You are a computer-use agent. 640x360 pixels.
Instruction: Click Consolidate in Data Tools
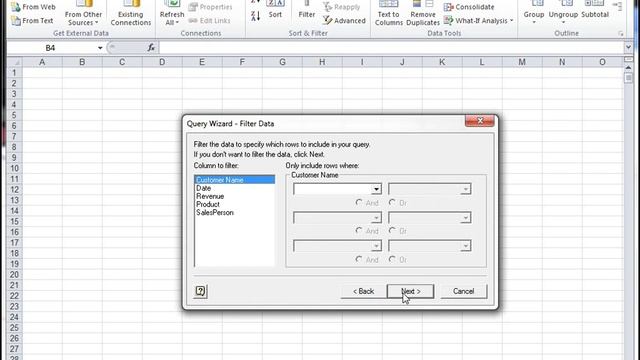(x=469, y=7)
